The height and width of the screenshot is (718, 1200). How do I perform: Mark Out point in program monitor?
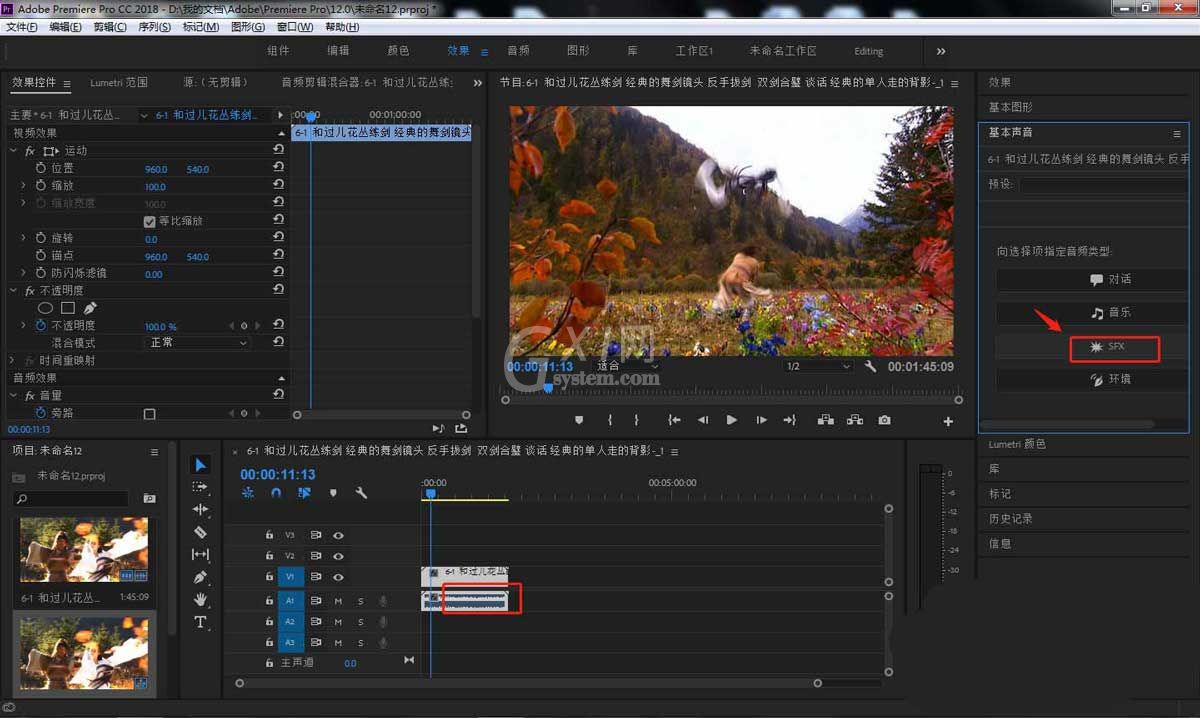[x=636, y=421]
